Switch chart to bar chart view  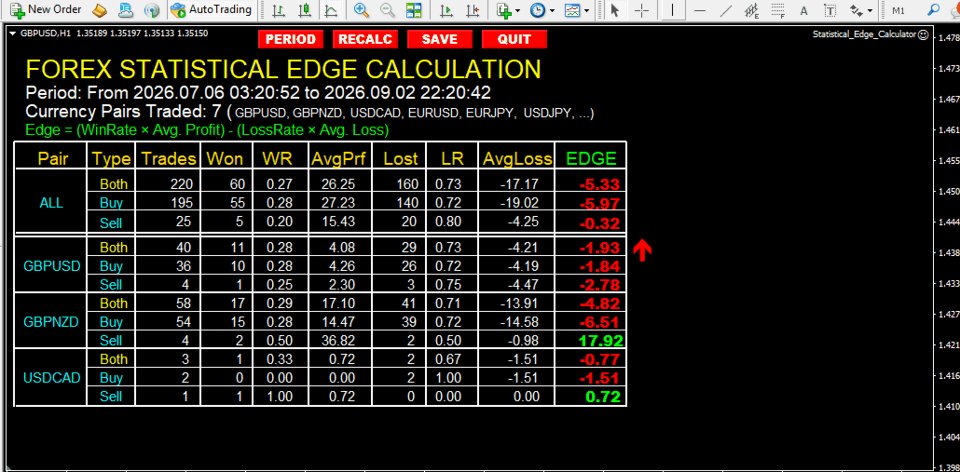click(x=279, y=10)
